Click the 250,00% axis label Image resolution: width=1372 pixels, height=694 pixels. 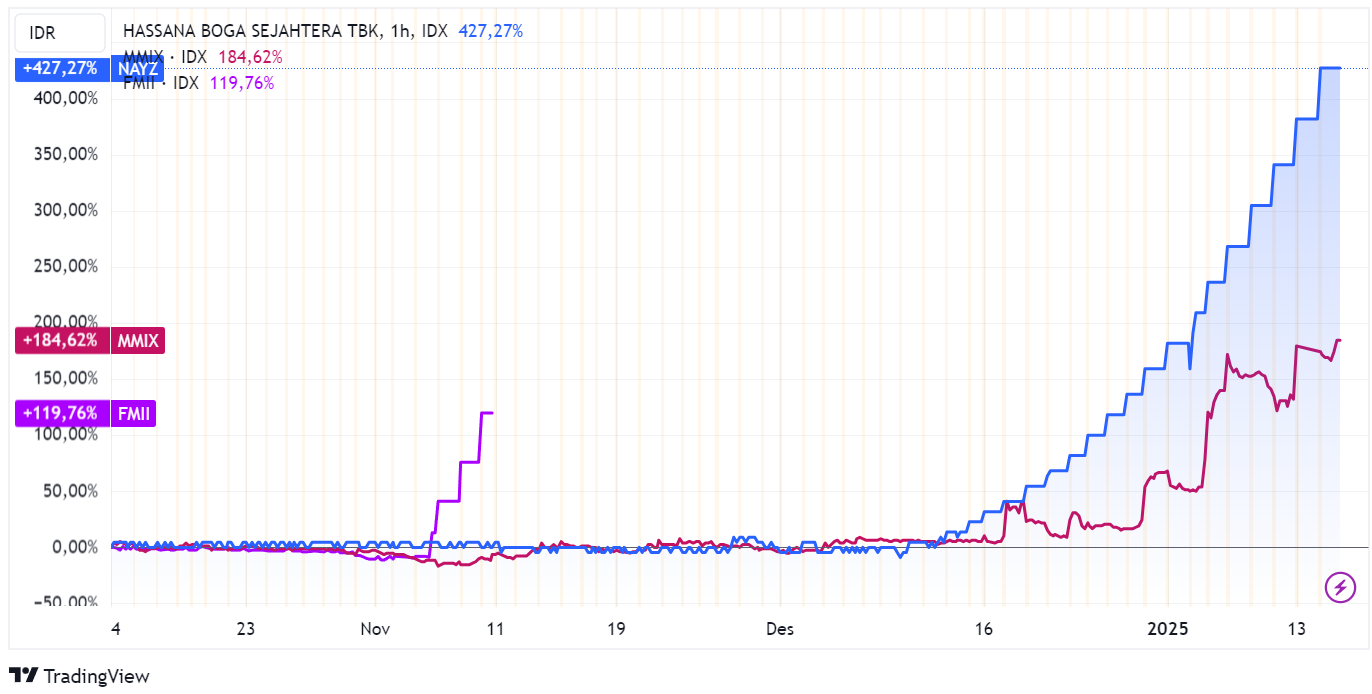[x=65, y=266]
